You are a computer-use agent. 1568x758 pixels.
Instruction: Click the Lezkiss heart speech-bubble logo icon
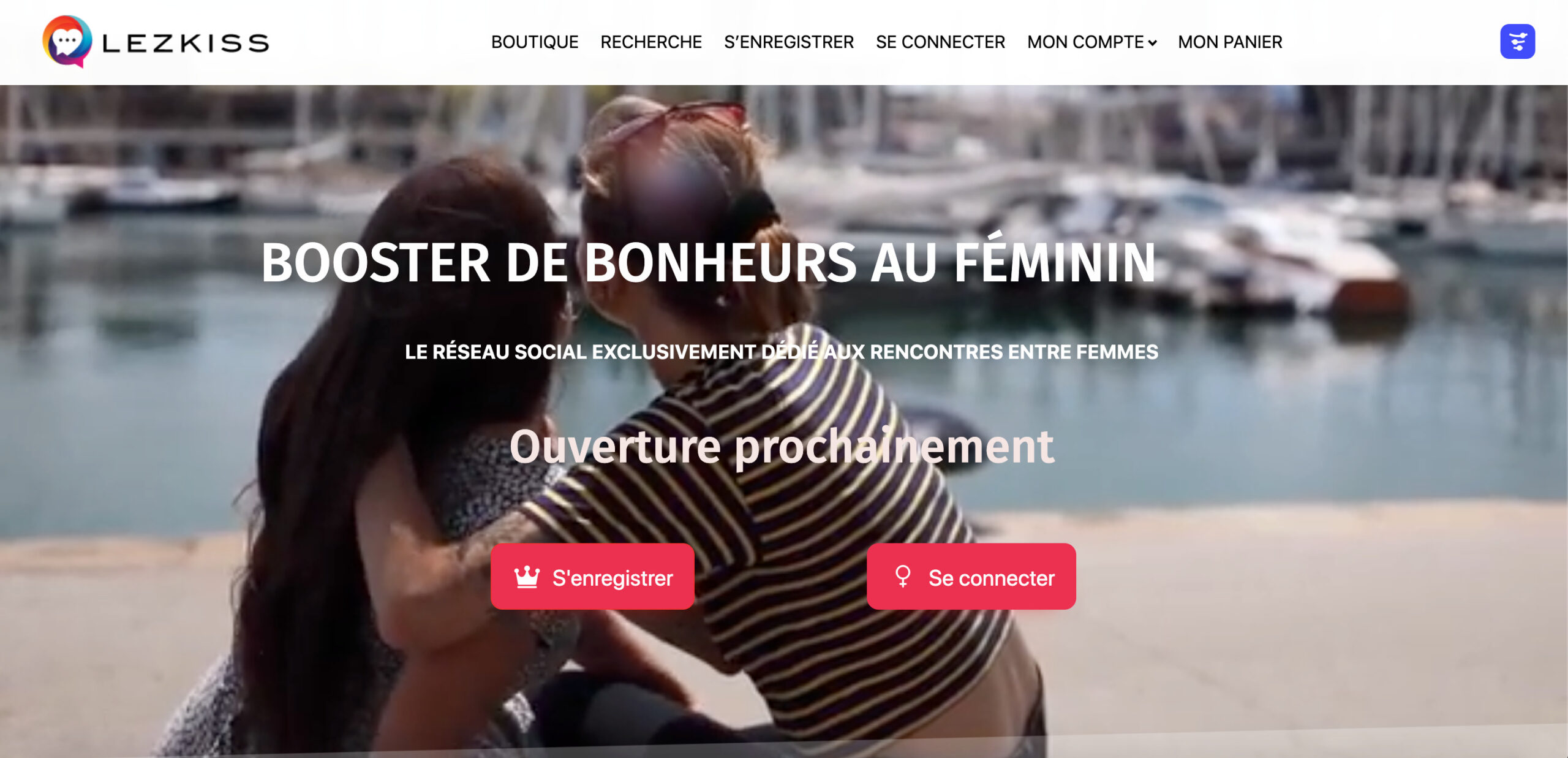click(x=67, y=41)
